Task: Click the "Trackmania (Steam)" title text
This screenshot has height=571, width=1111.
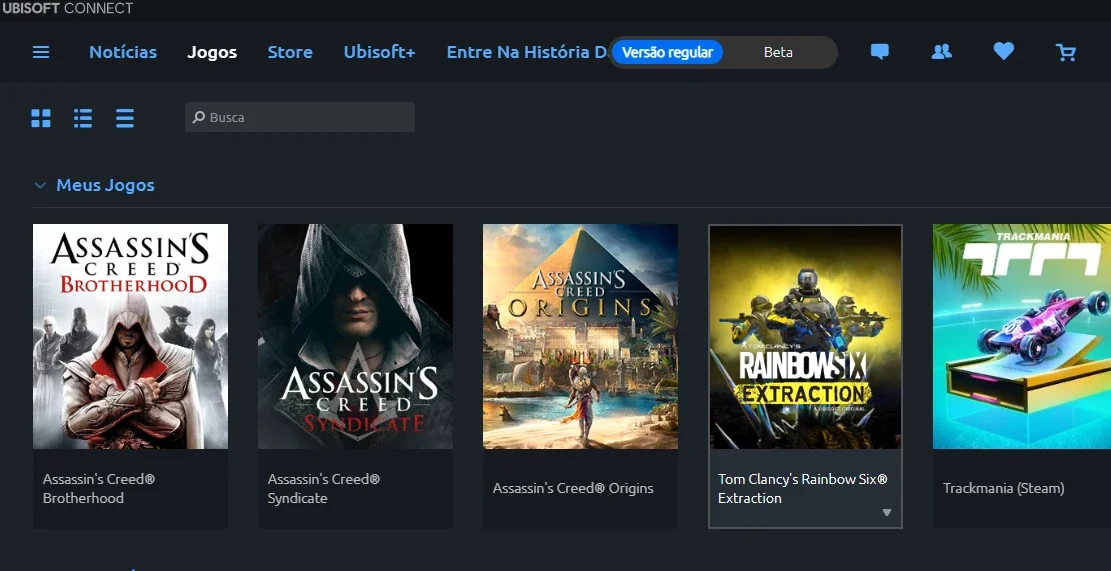Action: (x=1003, y=488)
